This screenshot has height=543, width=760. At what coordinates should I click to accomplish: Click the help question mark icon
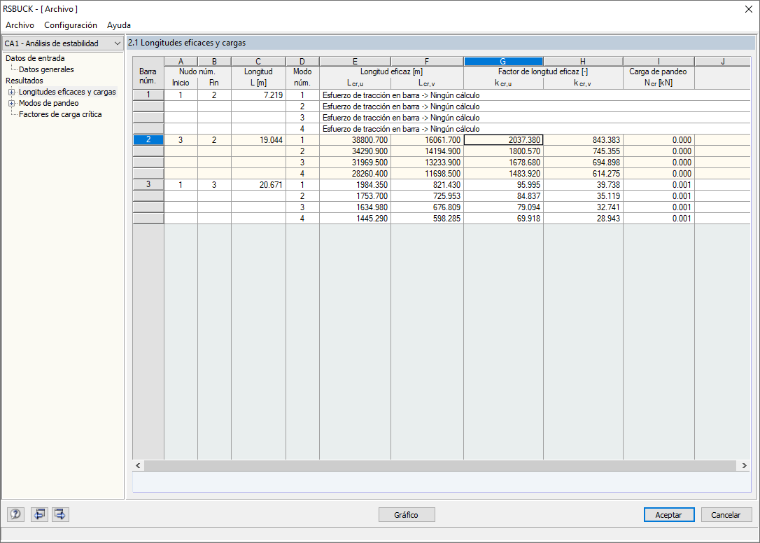pos(16,514)
